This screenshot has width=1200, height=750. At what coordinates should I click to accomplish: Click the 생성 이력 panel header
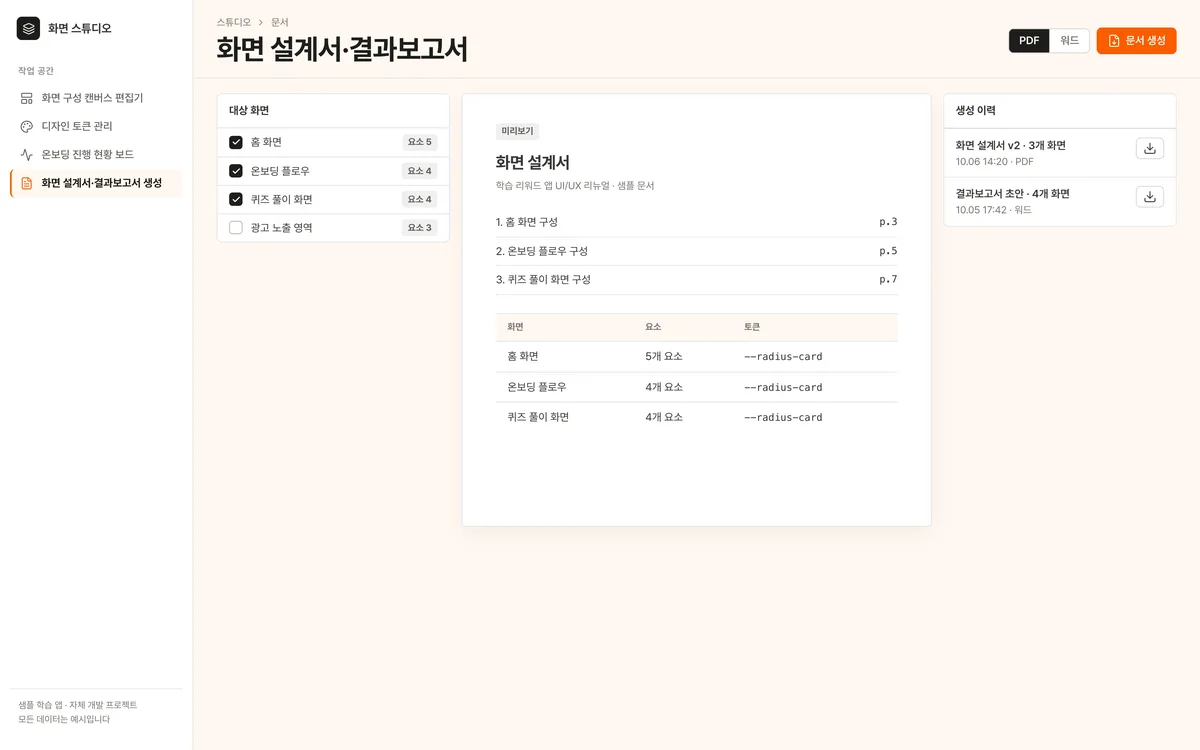pyautogui.click(x=1060, y=111)
